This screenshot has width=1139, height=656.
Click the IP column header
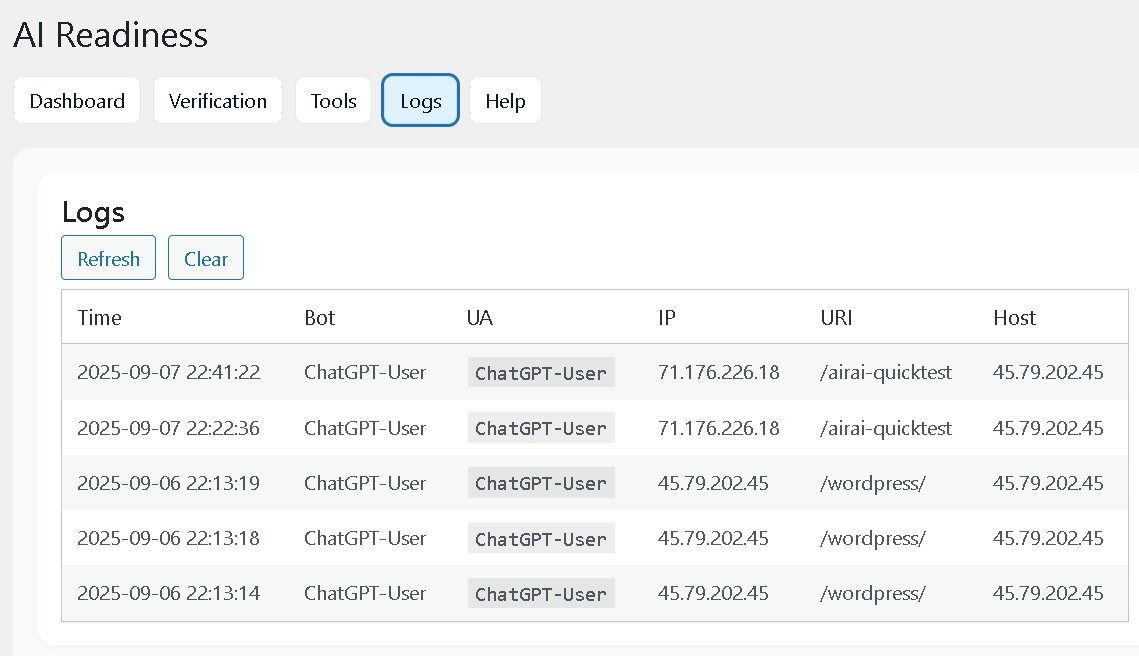point(667,318)
